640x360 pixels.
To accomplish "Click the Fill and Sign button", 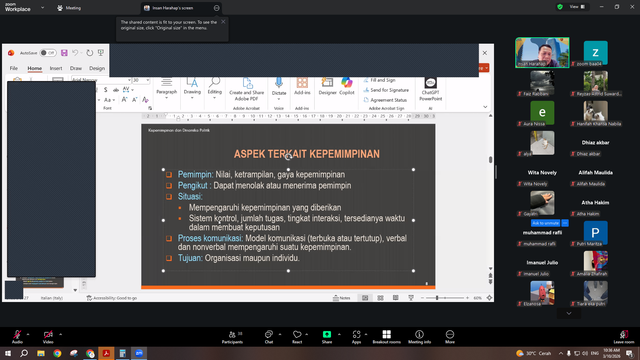I will [379, 80].
